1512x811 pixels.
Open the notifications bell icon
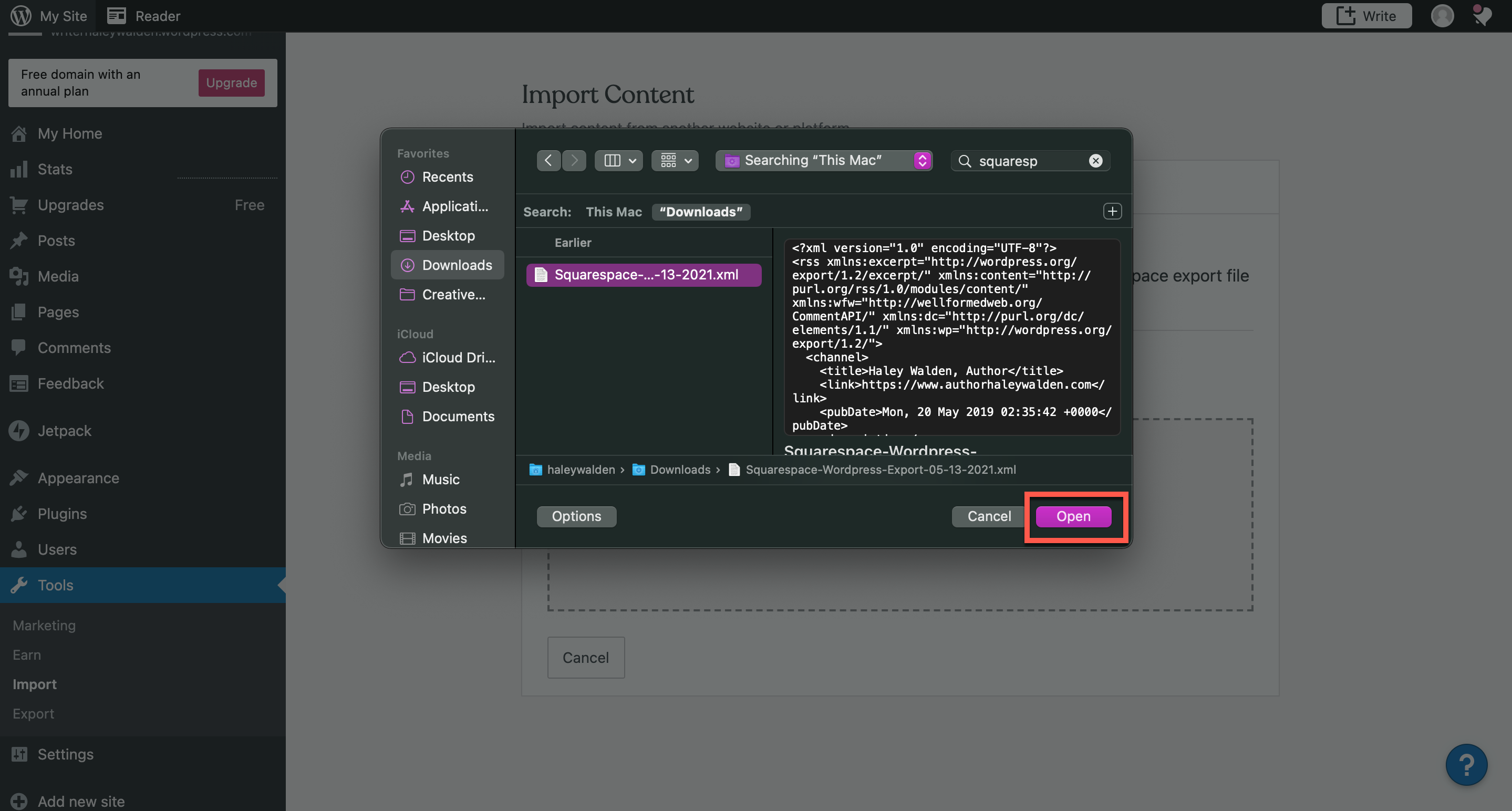1482,16
